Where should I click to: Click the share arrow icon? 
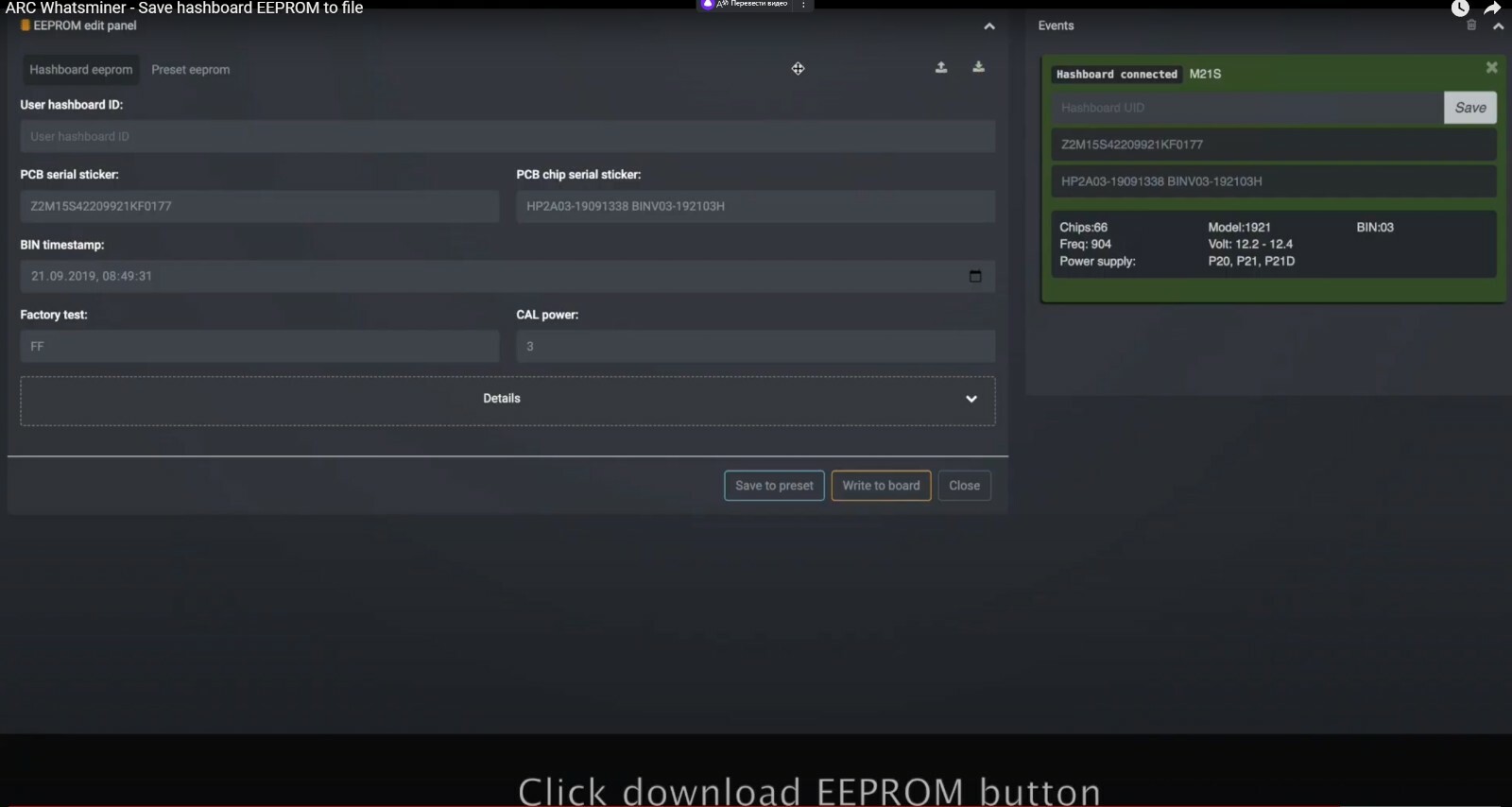(x=1492, y=9)
